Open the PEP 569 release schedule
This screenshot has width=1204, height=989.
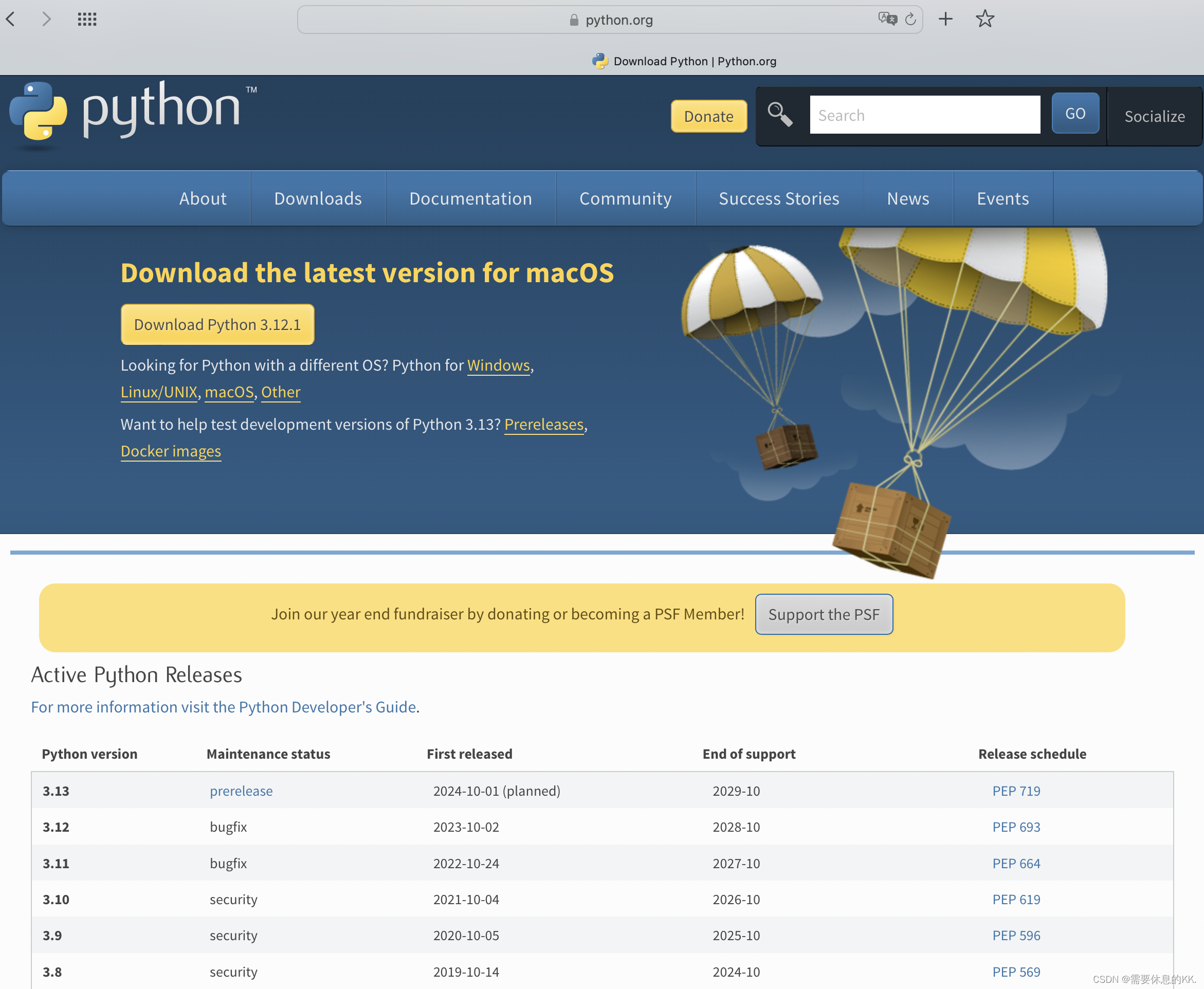click(x=1016, y=972)
